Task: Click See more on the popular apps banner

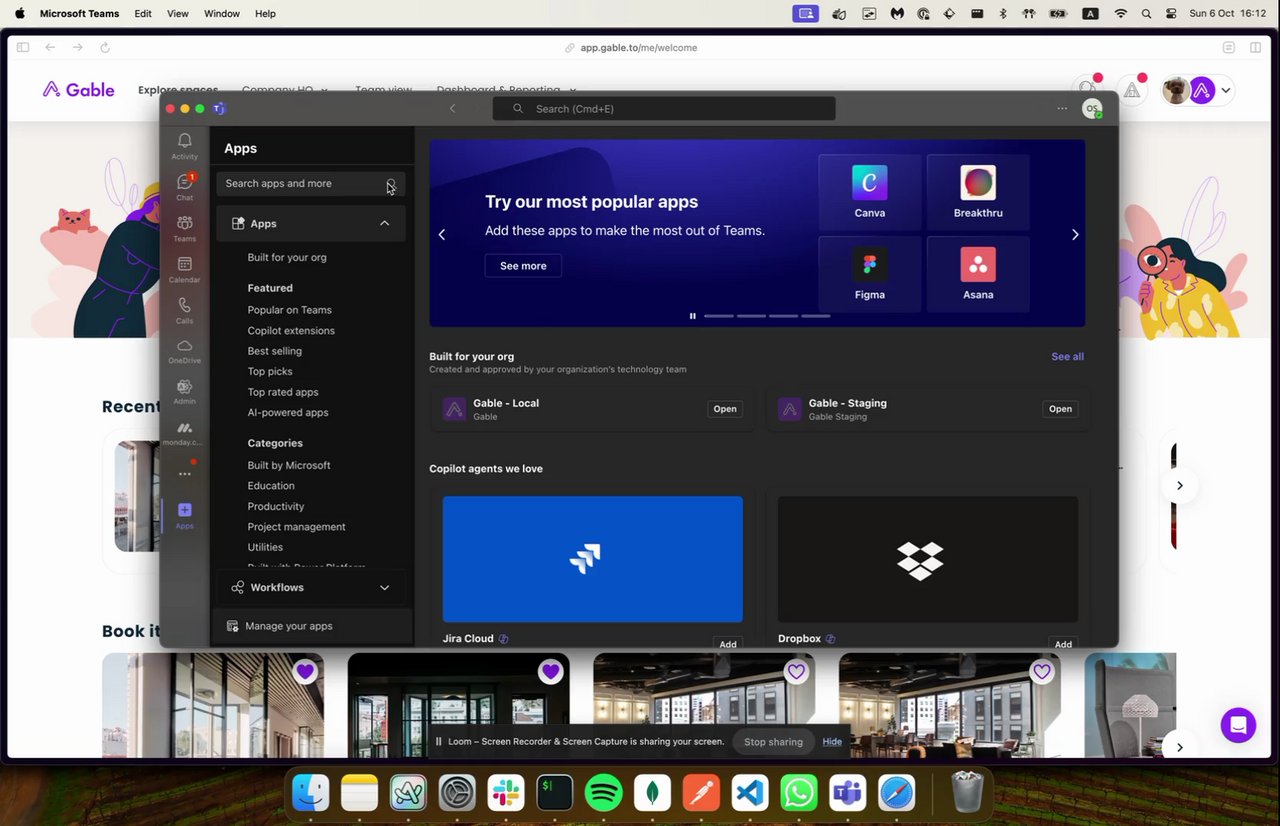Action: point(523,266)
